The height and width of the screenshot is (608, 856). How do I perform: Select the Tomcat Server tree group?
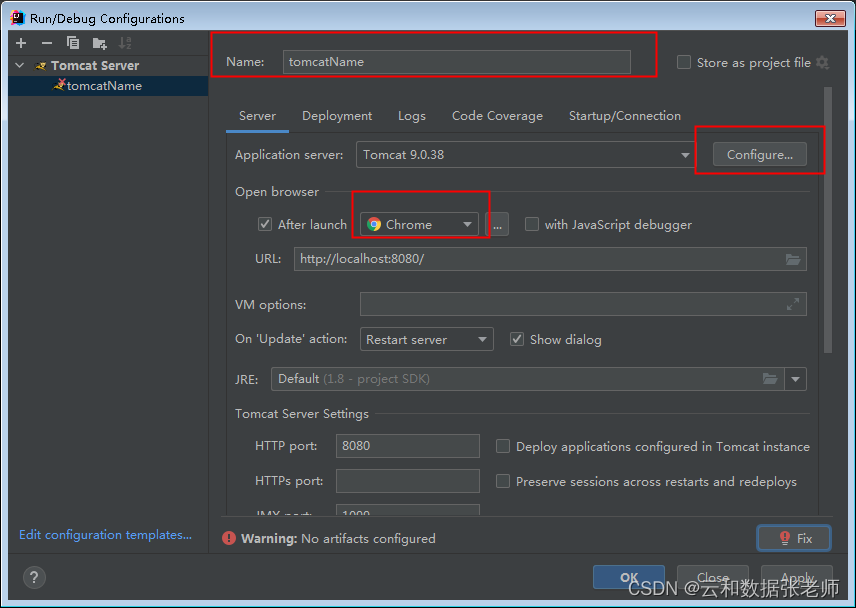click(x=108, y=65)
